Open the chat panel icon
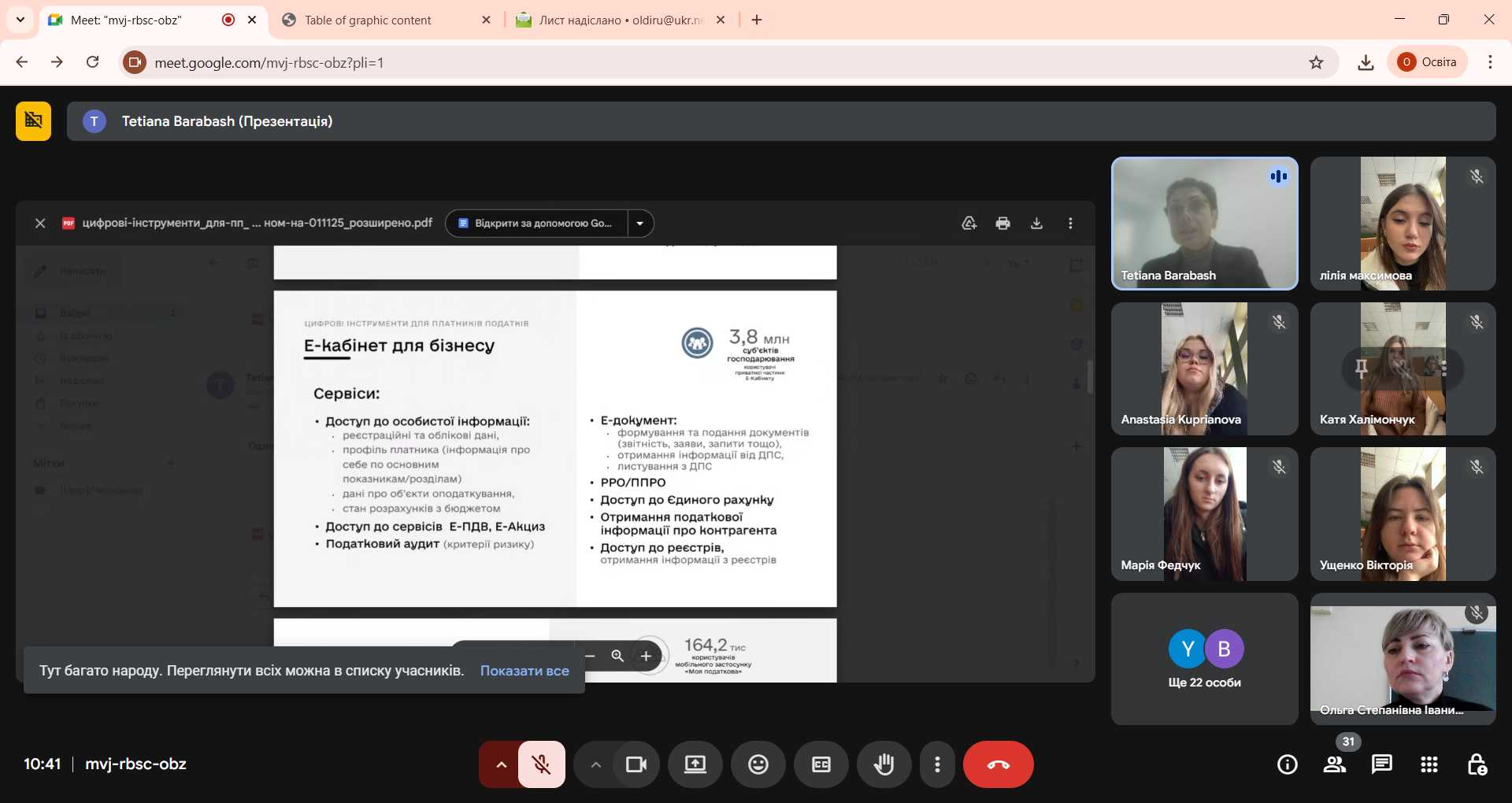 point(1381,764)
